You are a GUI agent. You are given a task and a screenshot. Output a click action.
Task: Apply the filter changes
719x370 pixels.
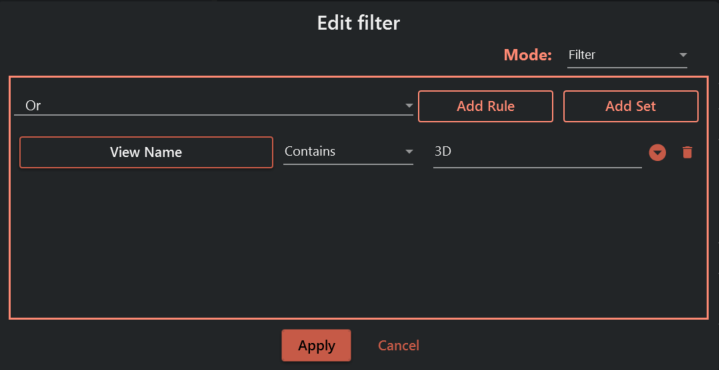tap(316, 345)
